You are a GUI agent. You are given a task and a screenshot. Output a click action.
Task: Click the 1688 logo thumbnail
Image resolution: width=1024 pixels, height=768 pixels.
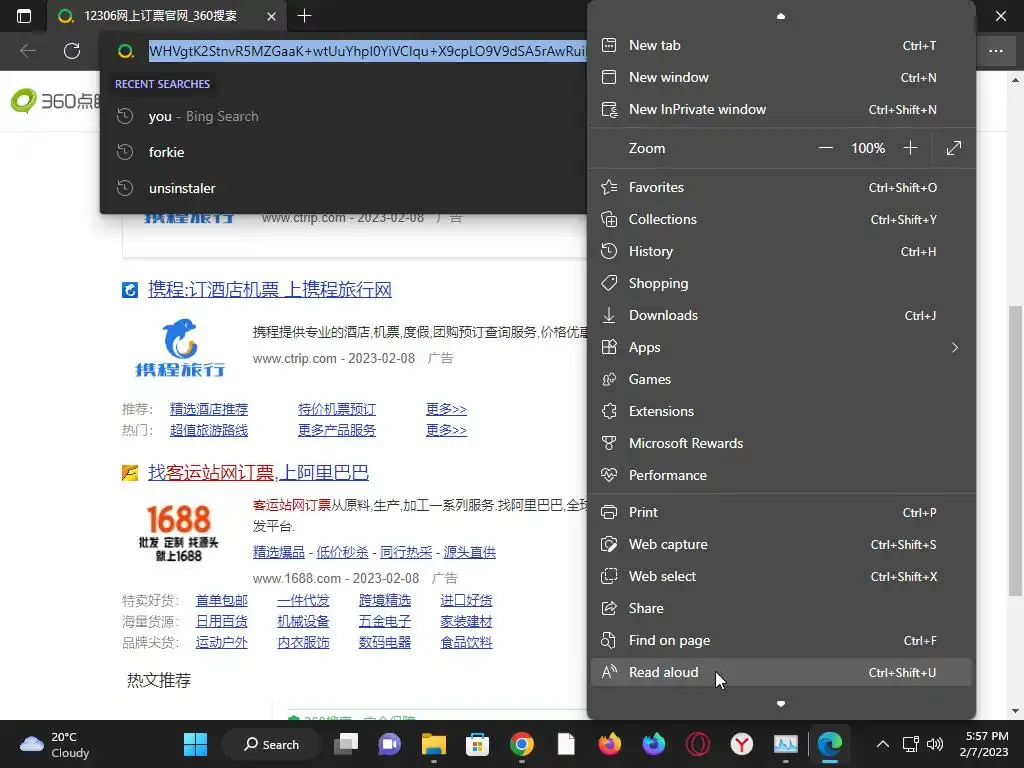178,532
